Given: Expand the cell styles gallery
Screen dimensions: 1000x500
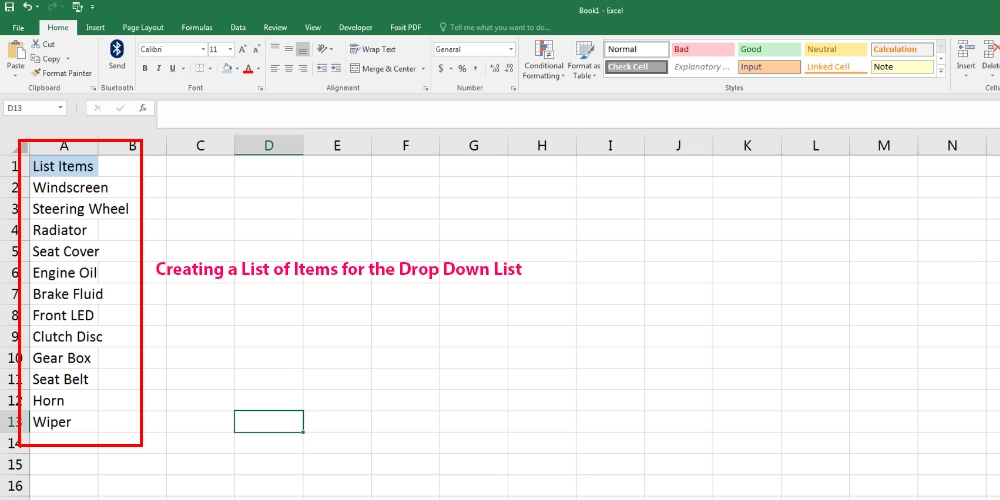Looking at the screenshot, I should tap(941, 72).
